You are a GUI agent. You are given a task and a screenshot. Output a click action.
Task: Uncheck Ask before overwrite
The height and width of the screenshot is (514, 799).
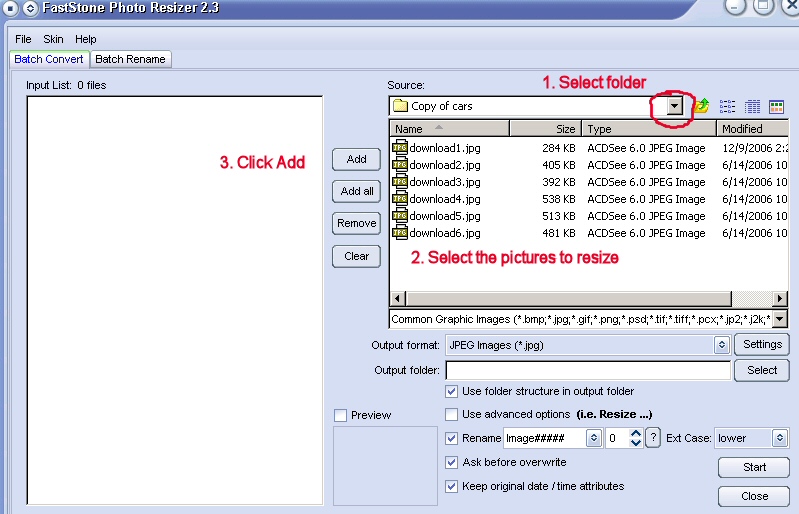pos(452,462)
